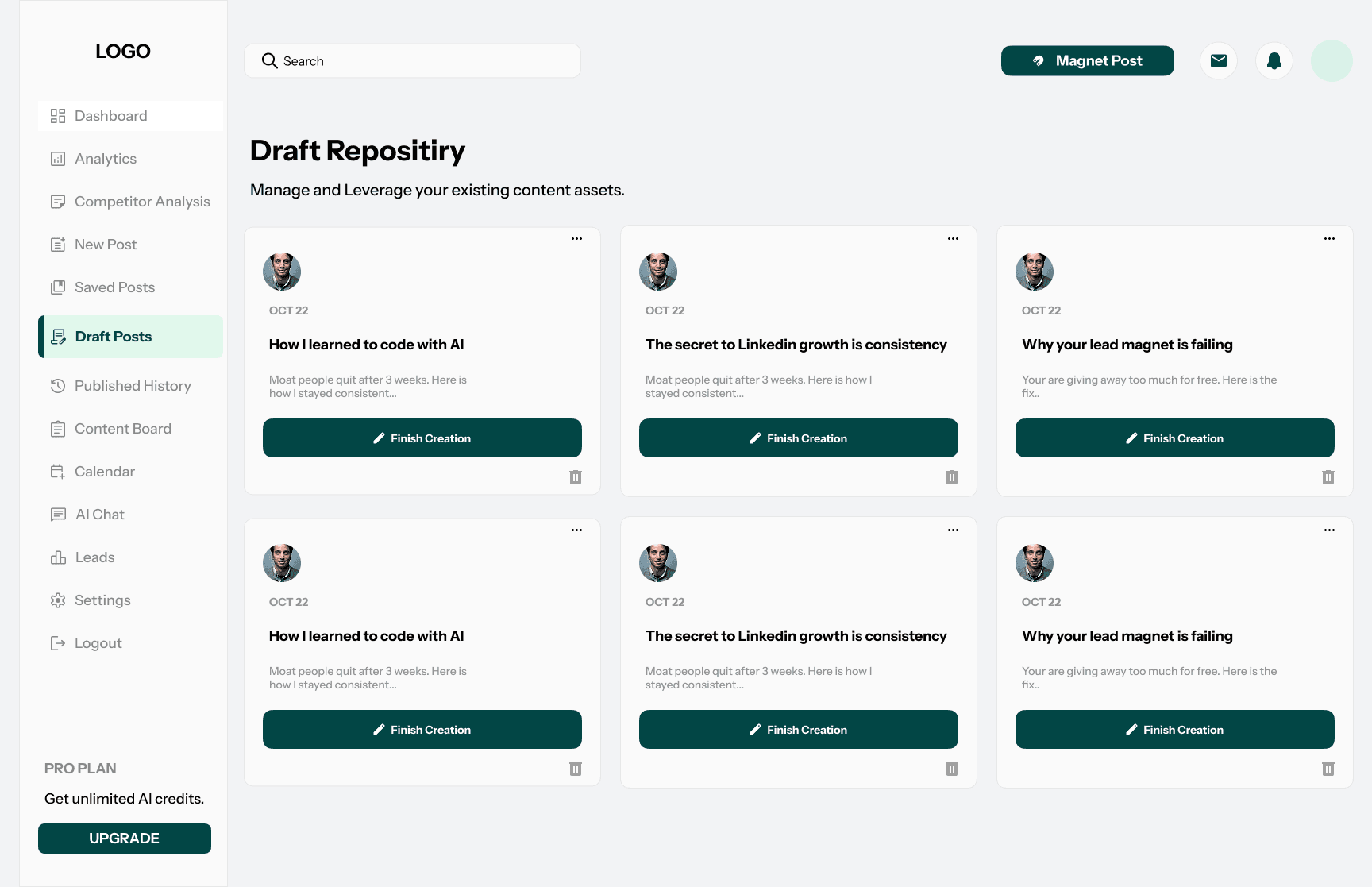
Task: Open three-dot menu on top-row "lead magnet is failing" card
Action: (1330, 238)
